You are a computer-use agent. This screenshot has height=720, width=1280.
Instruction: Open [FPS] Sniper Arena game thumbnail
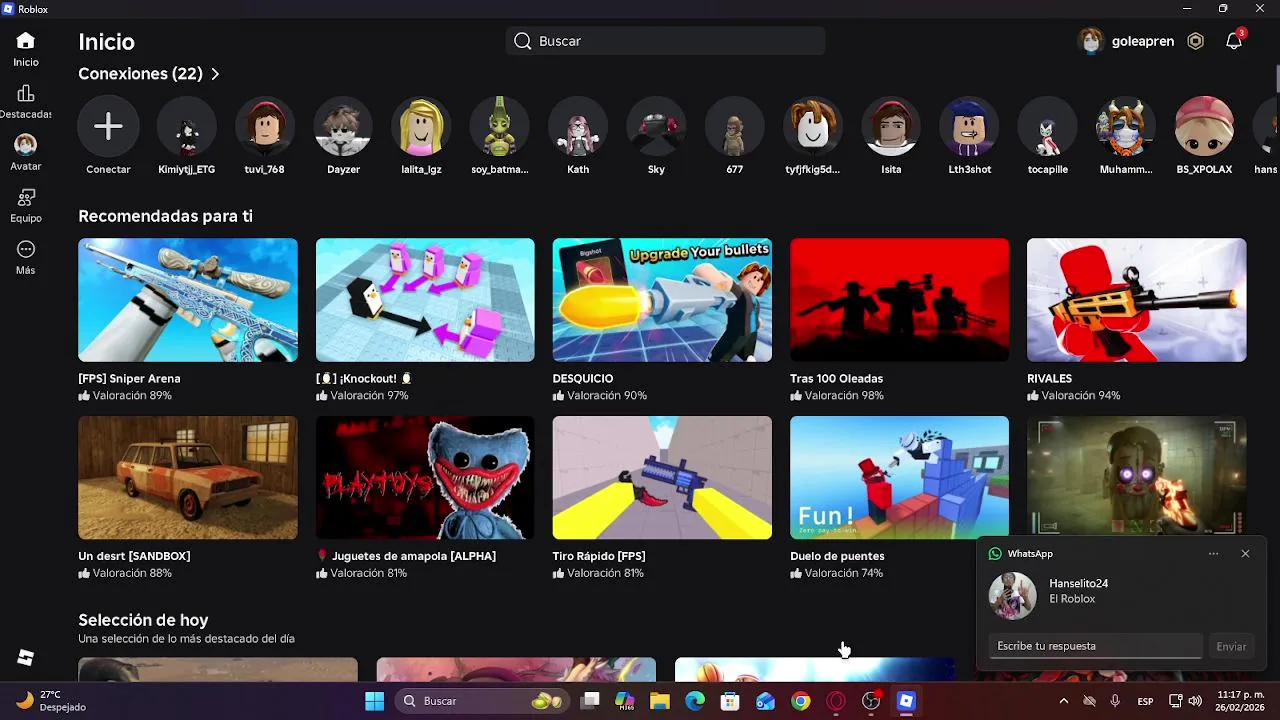pos(188,300)
